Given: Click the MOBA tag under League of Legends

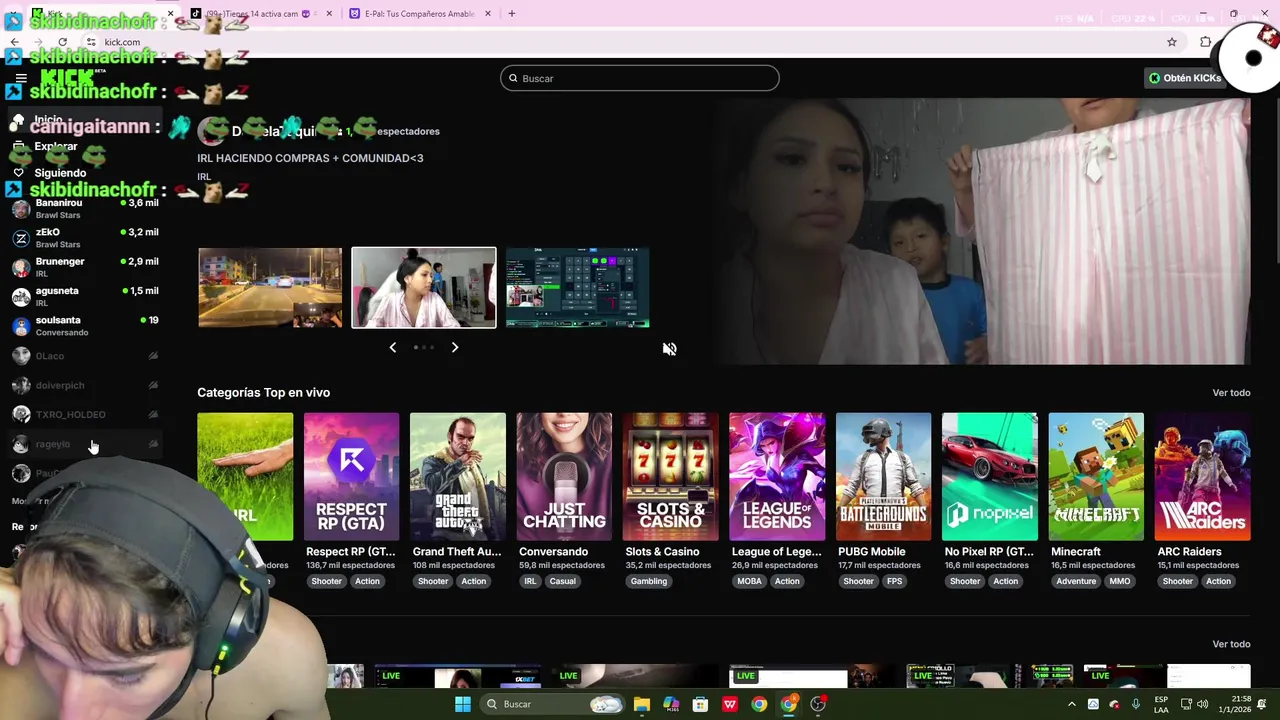Looking at the screenshot, I should [750, 581].
